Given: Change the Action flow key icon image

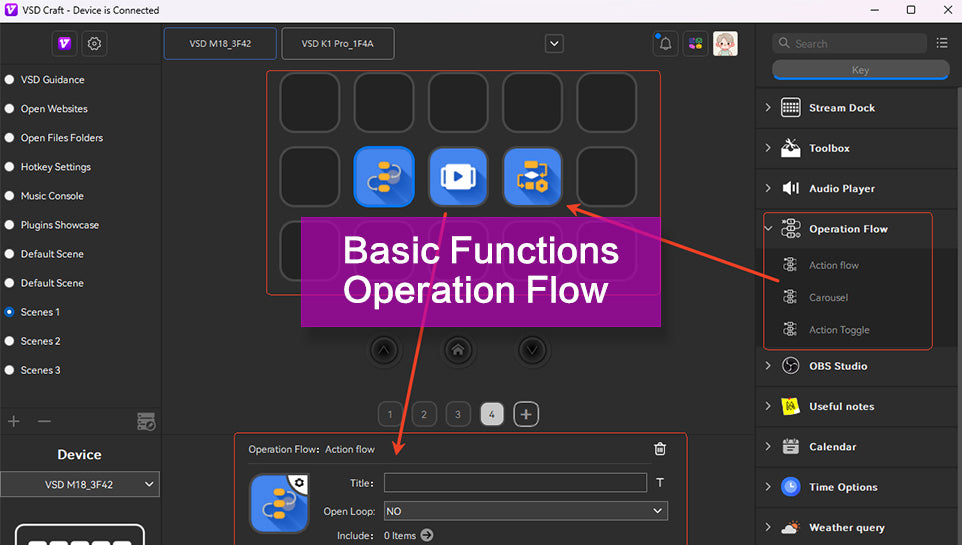Looking at the screenshot, I should click(x=279, y=503).
